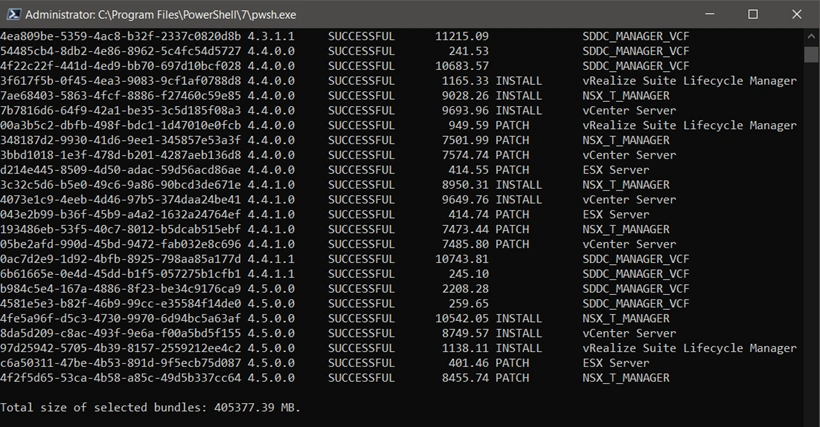Click bundle ID 7b7816d6-64f9-42a1-be35-3c5d185f08a3
The image size is (820, 427).
point(121,110)
